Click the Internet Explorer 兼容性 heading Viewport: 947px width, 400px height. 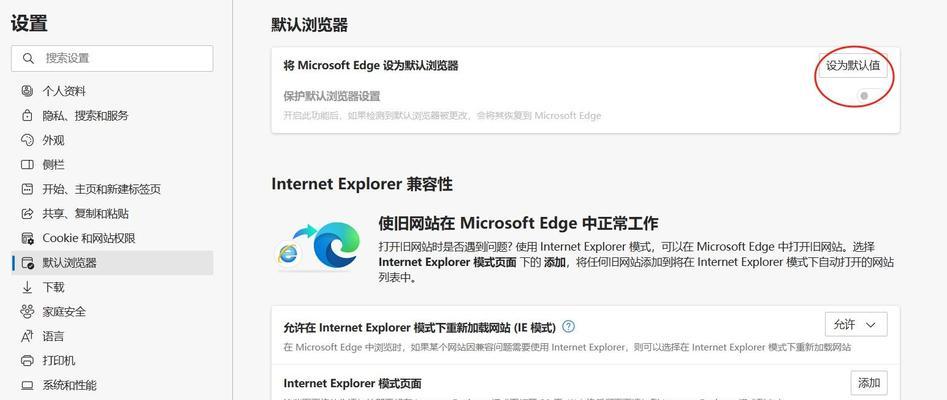pos(362,184)
